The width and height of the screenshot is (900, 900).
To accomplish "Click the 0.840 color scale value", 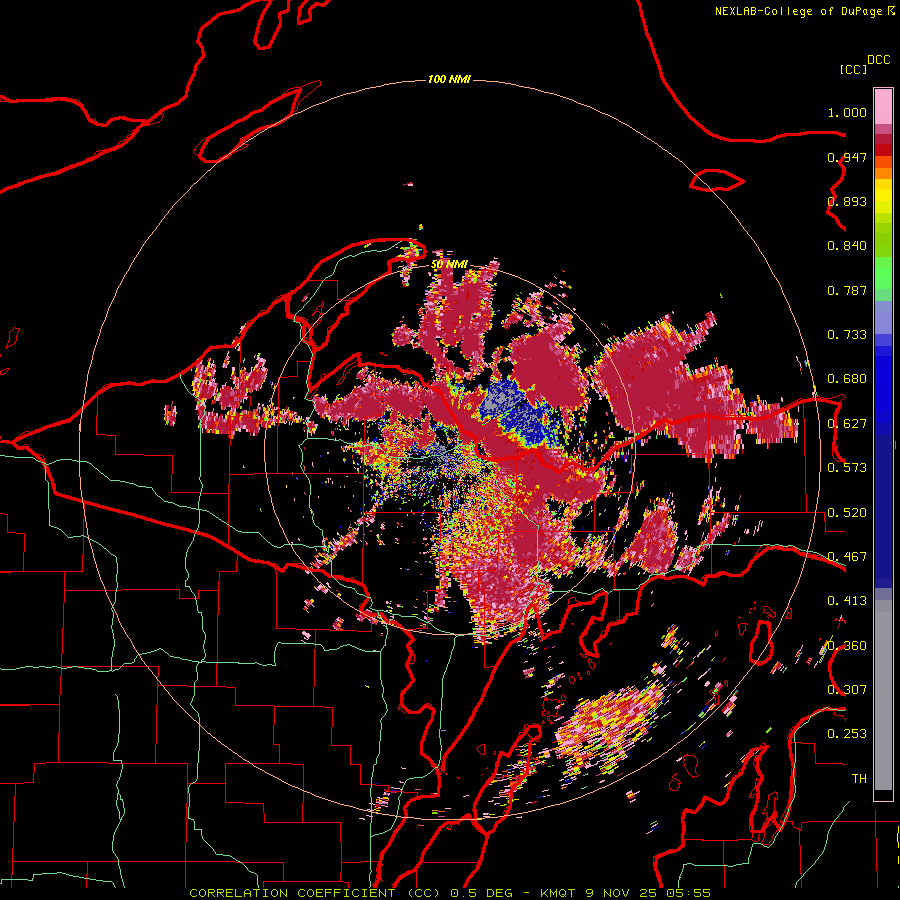I will 847,246.
